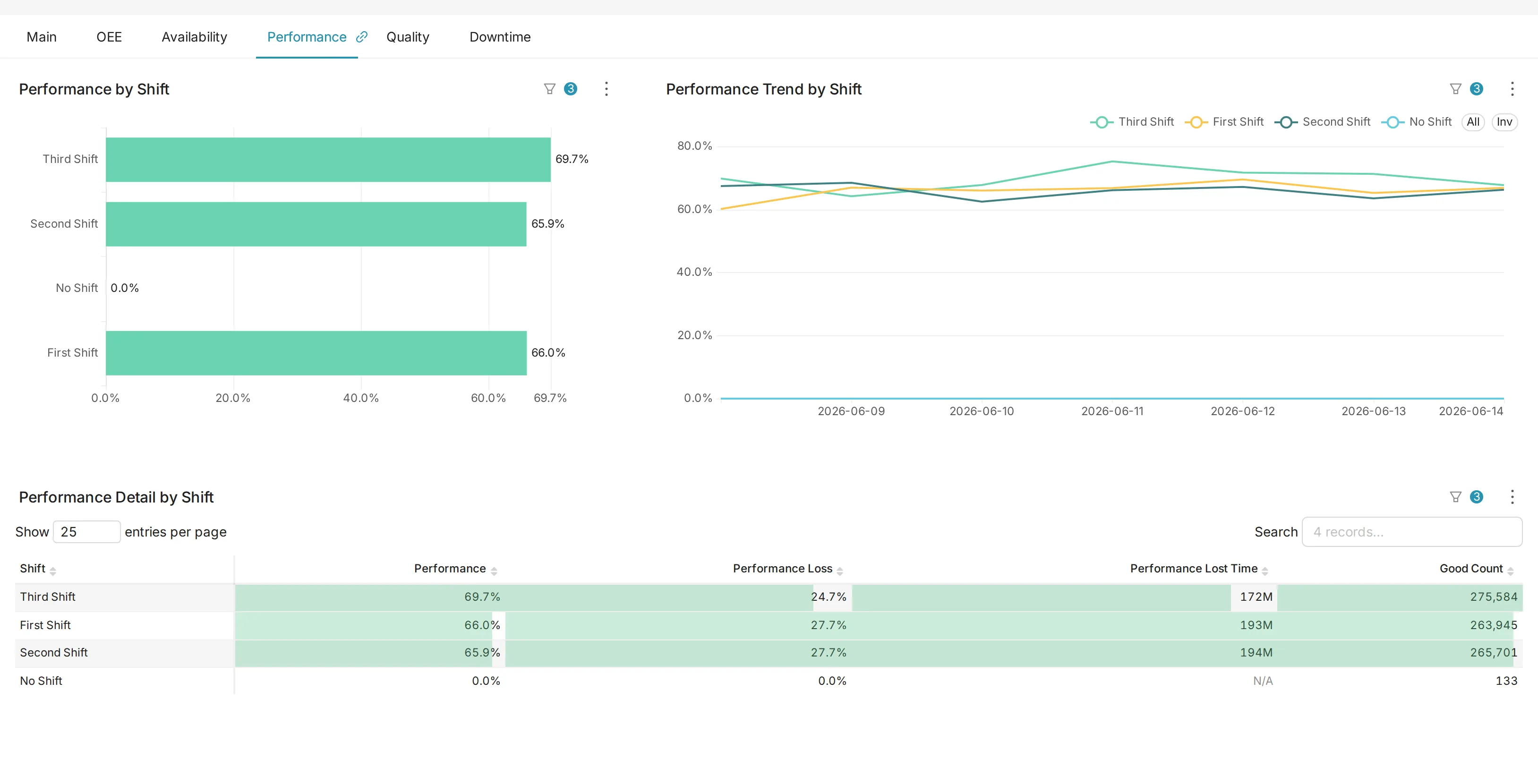Open three-dot menu for Performance Trend by Shift

click(x=1512, y=89)
